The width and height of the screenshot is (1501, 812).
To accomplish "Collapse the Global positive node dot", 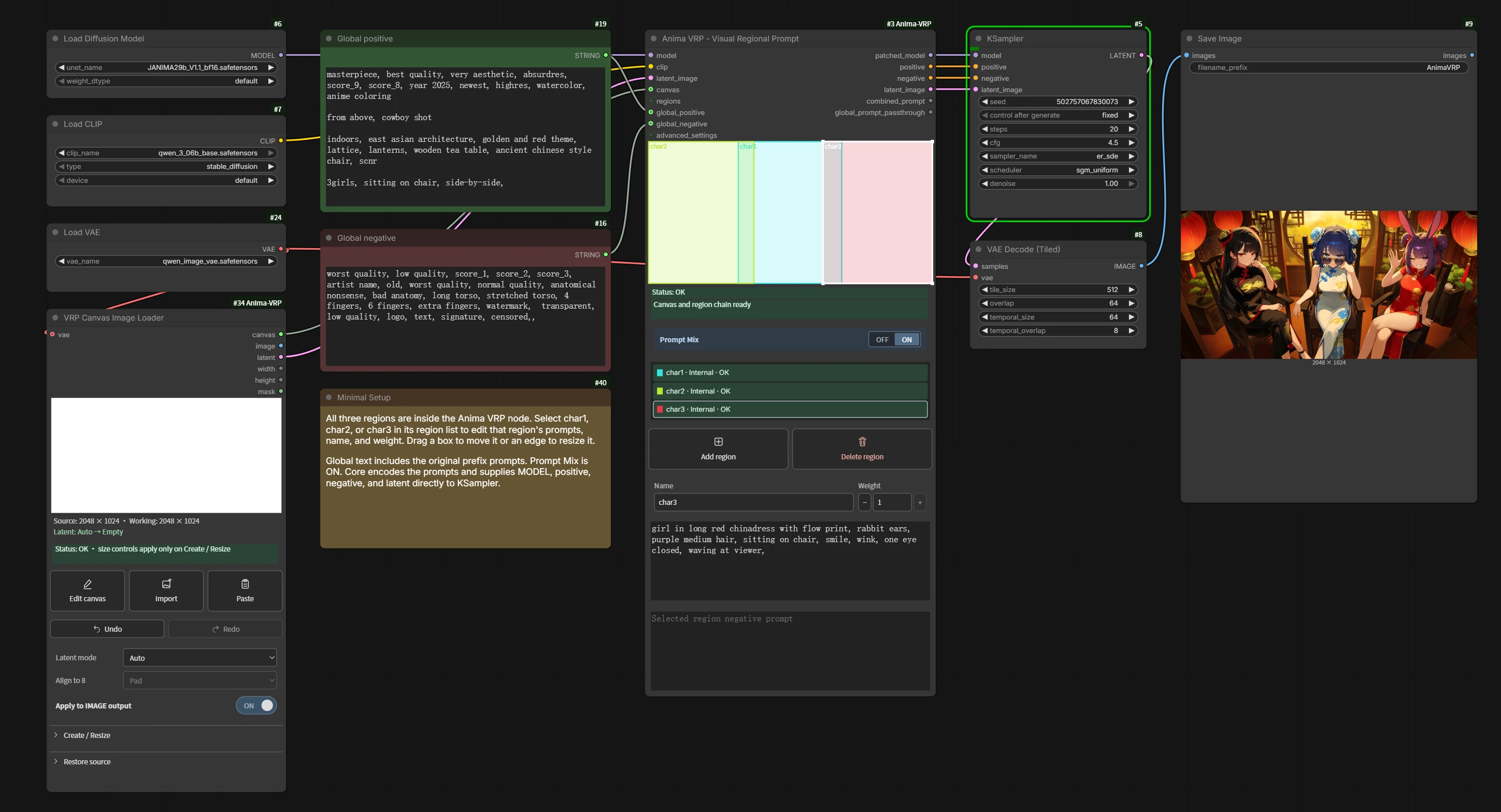I will pyautogui.click(x=328, y=38).
